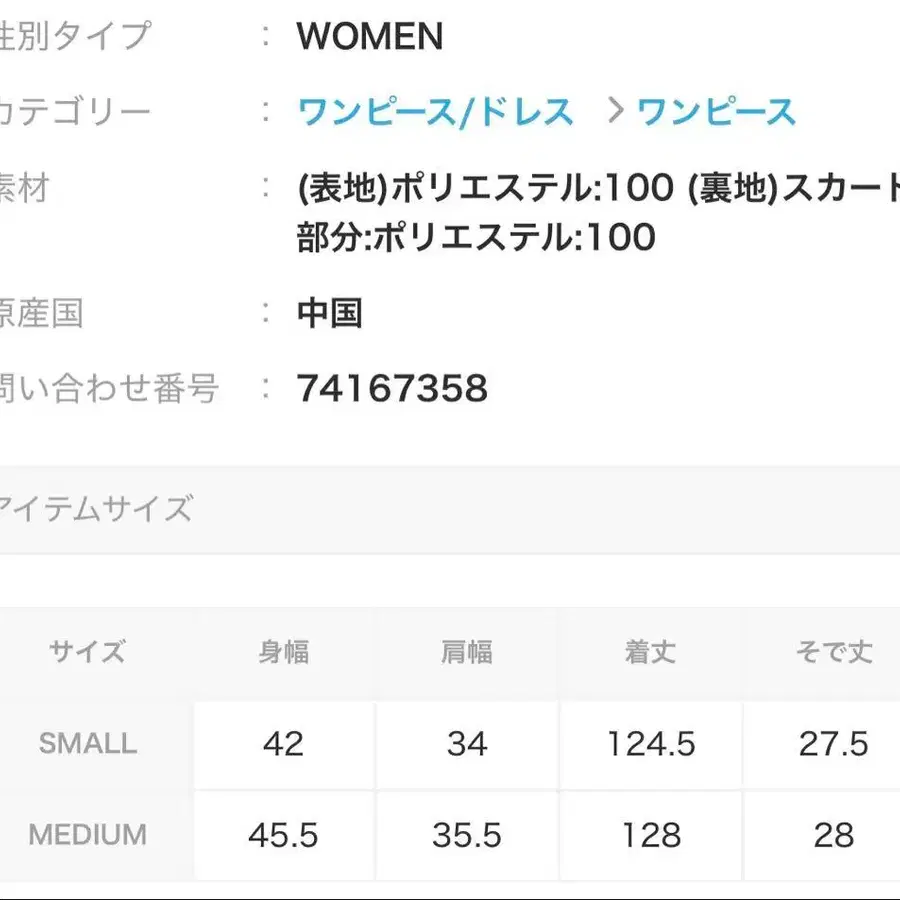The width and height of the screenshot is (900, 900).
Task: Open the ワンピース subcategory link
Action: click(x=715, y=112)
